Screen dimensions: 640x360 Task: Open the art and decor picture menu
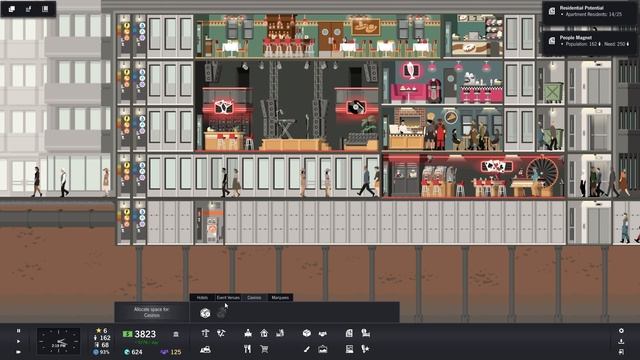[x=322, y=349]
